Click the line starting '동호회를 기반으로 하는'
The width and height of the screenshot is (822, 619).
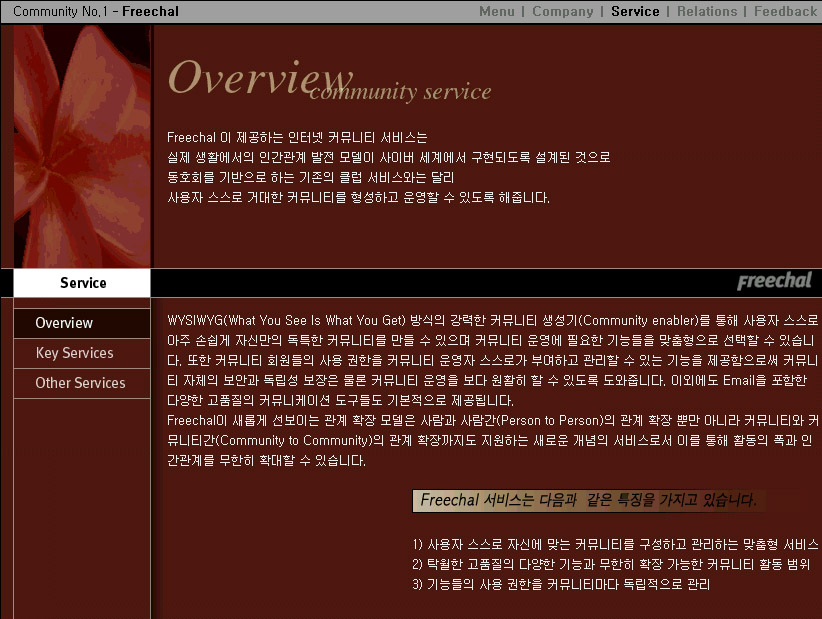310,178
